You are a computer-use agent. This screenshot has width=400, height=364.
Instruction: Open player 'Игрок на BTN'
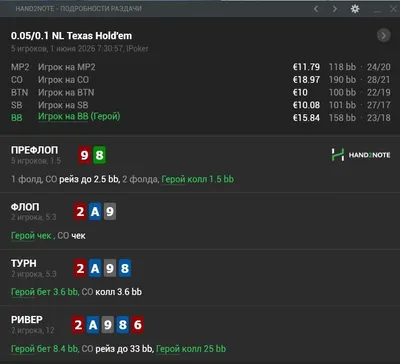[x=66, y=92]
